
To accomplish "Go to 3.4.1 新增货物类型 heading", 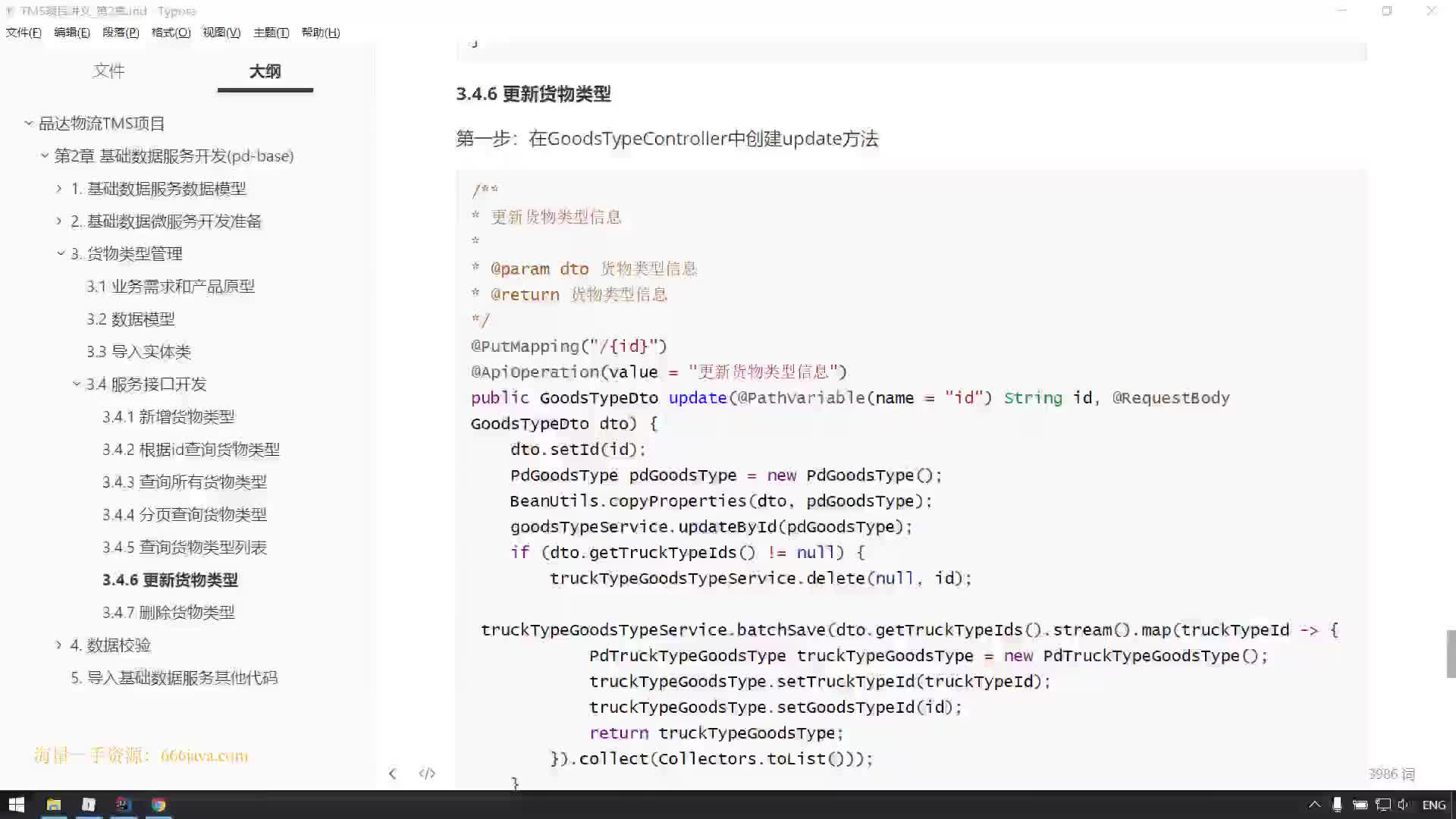I will coord(168,416).
